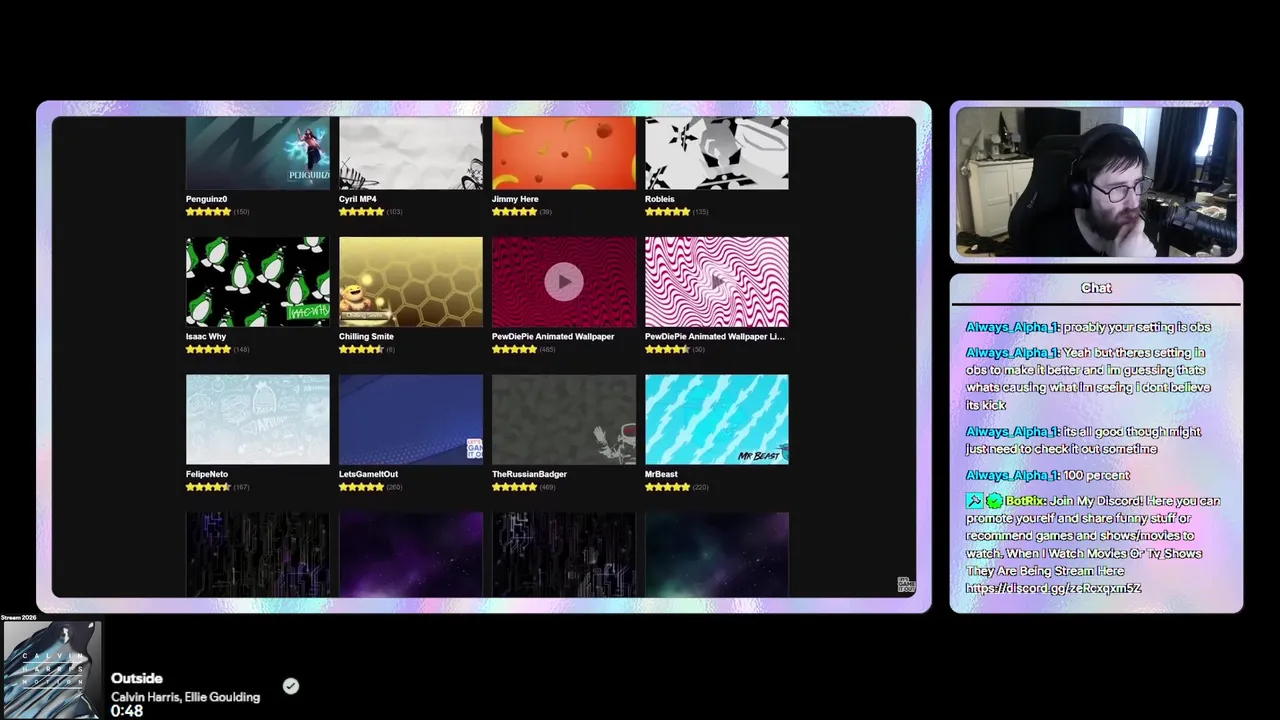Click the star rating under FelipeNeto

pos(208,487)
